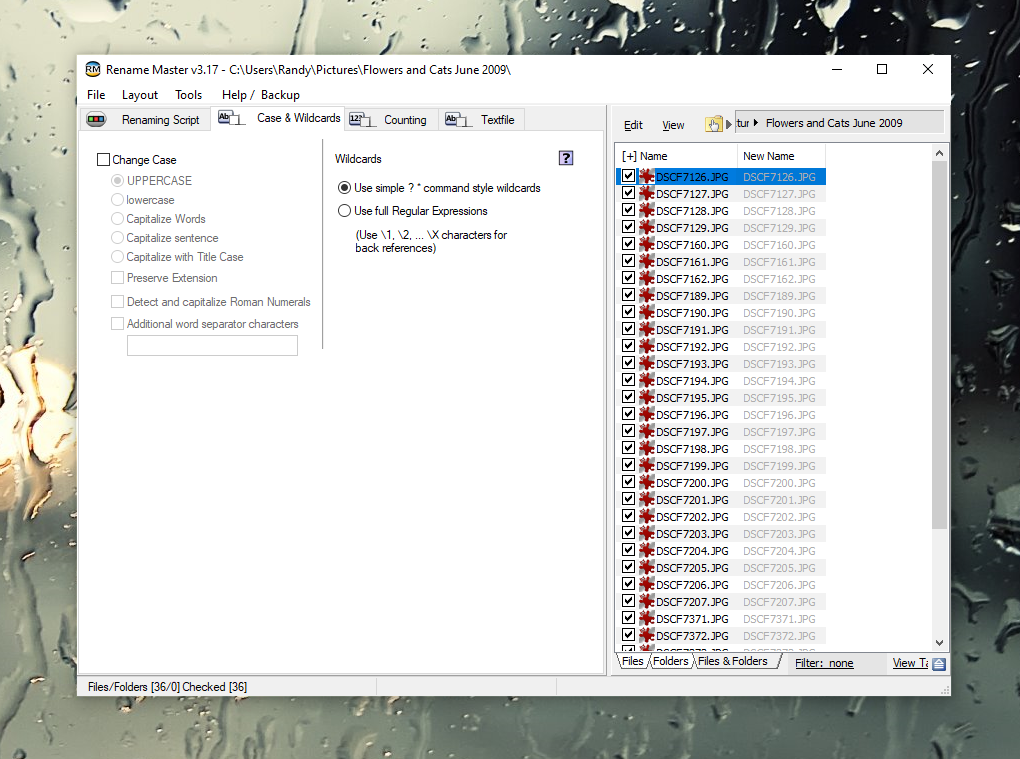
Task: Uncheck the DSCF7129.JPG file checkbox
Action: pos(628,226)
